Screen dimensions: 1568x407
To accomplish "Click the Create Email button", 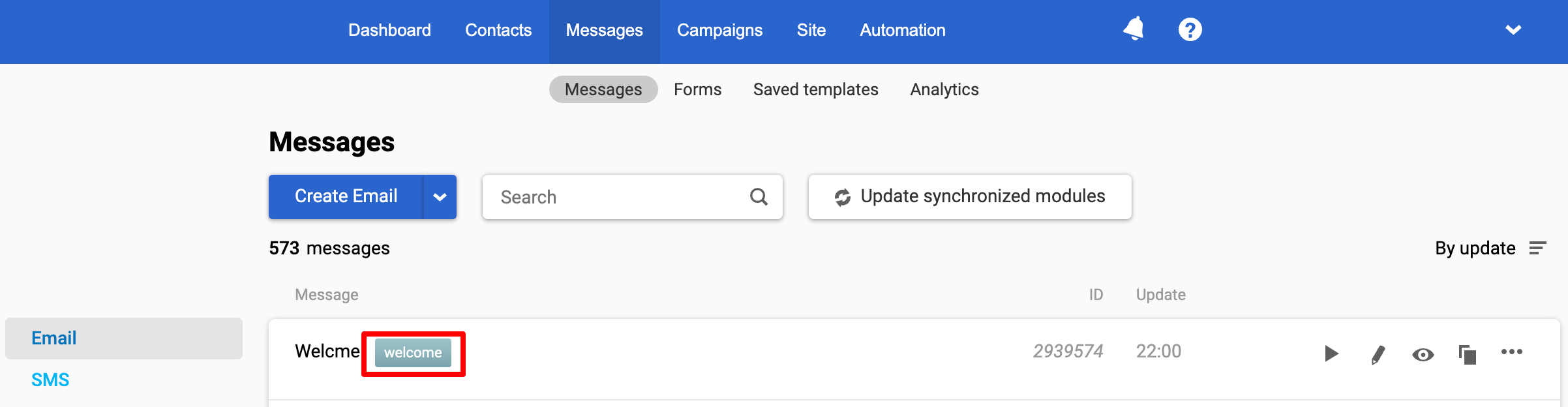I will 346,196.
